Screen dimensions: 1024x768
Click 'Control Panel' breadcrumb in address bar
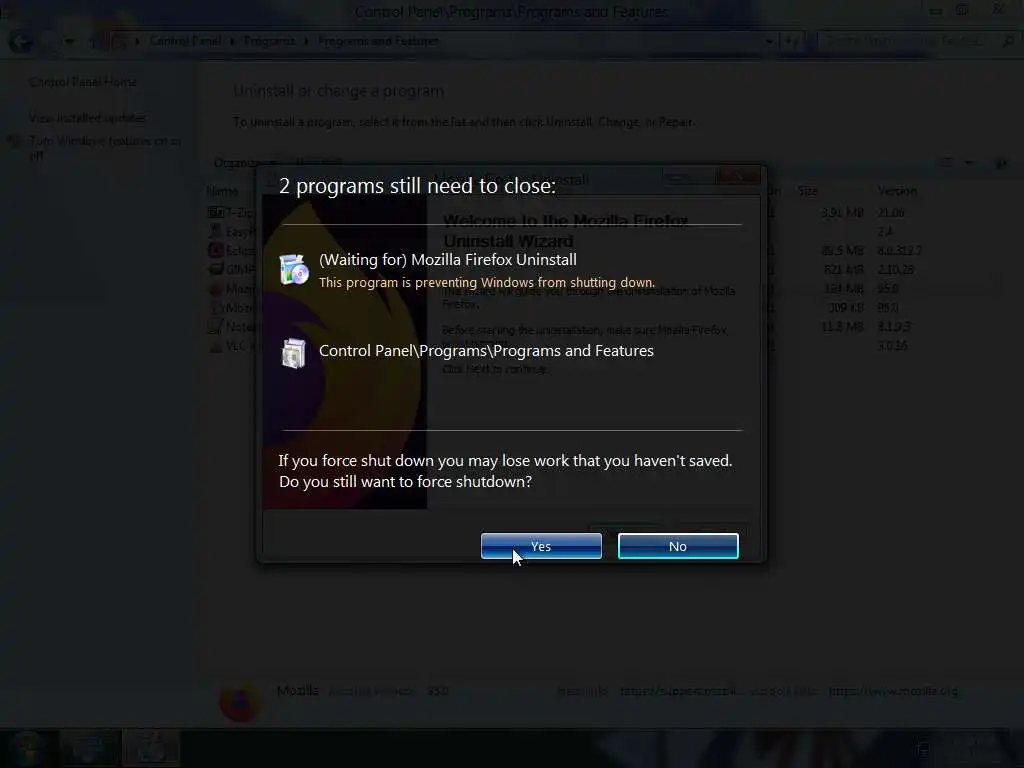185,41
